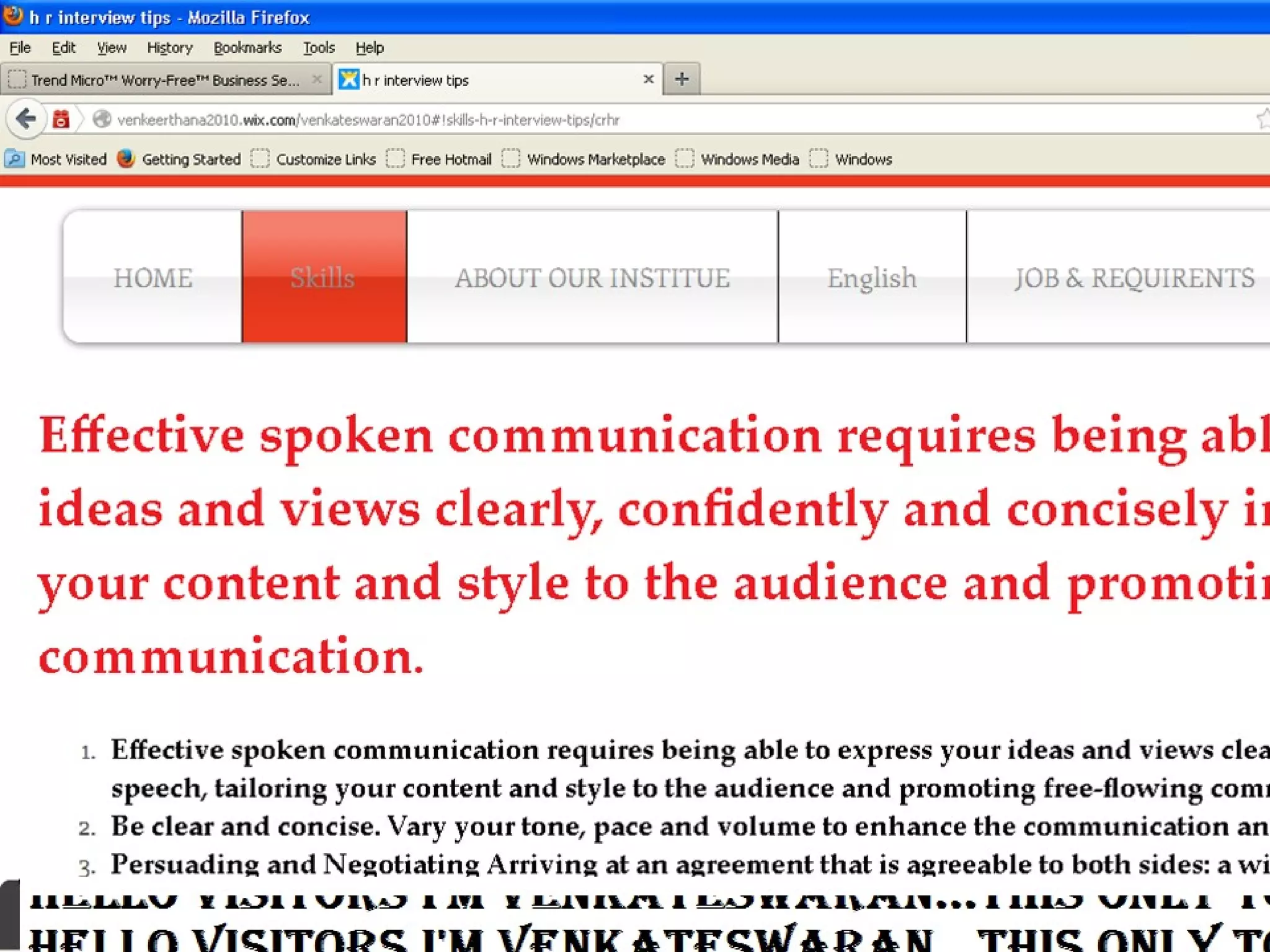Open the Free Hotmail bookmark
The width and height of the screenshot is (1270, 952).
450,159
